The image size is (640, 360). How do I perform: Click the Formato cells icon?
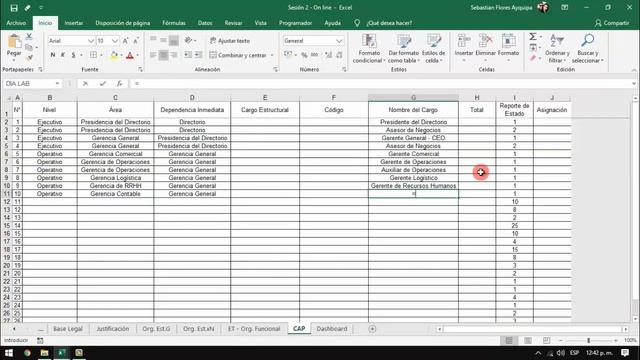pos(508,41)
